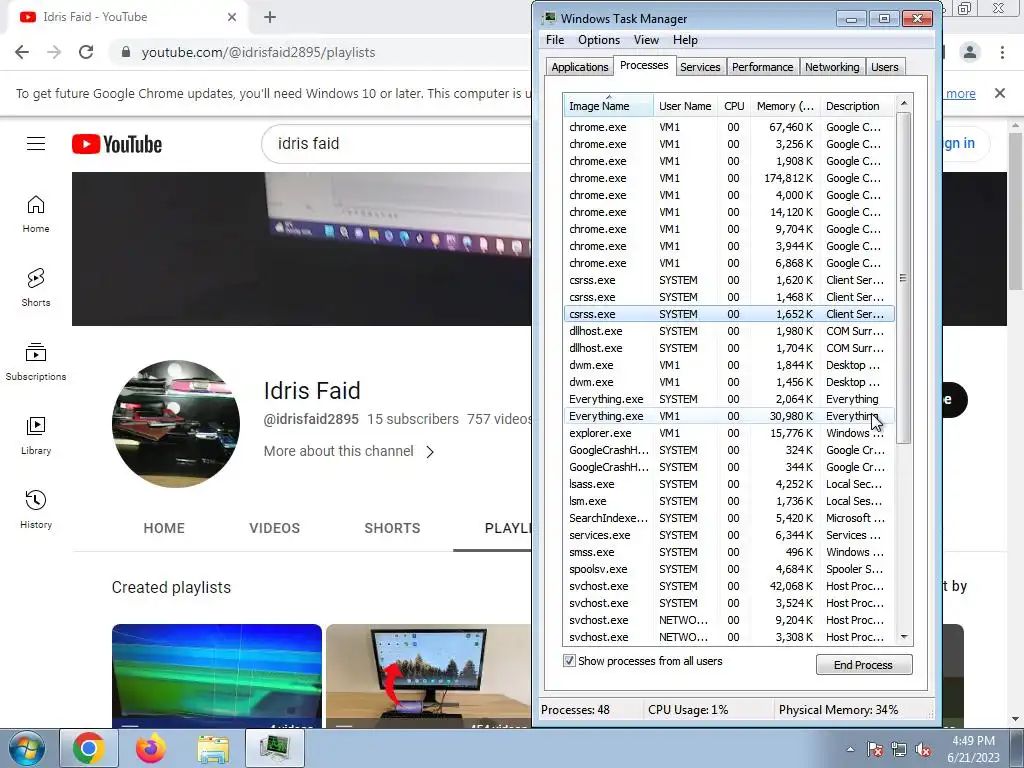Open History in YouTube sidebar
The height and width of the screenshot is (768, 1024).
pos(36,510)
